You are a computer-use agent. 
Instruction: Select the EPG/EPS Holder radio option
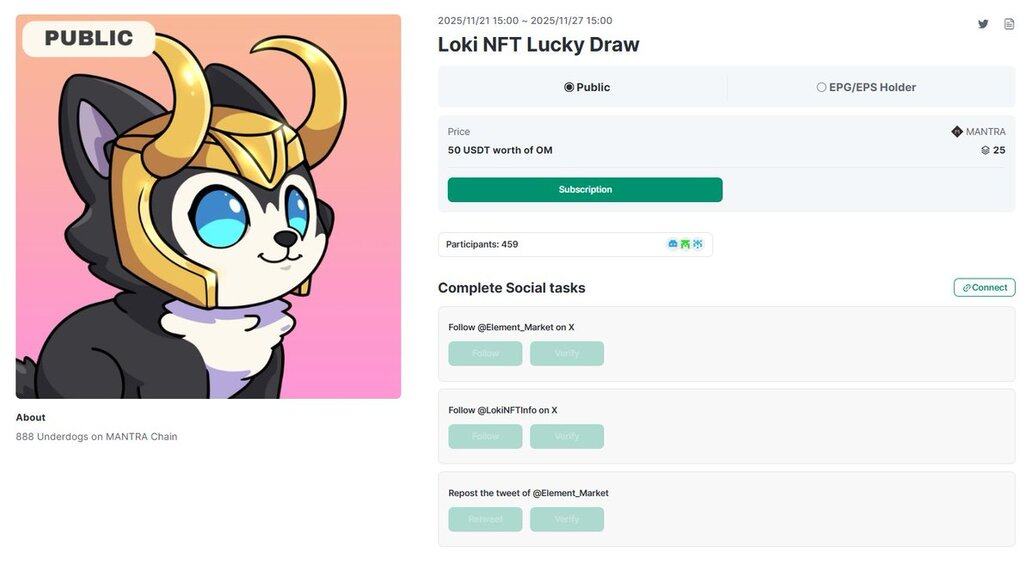click(x=822, y=87)
